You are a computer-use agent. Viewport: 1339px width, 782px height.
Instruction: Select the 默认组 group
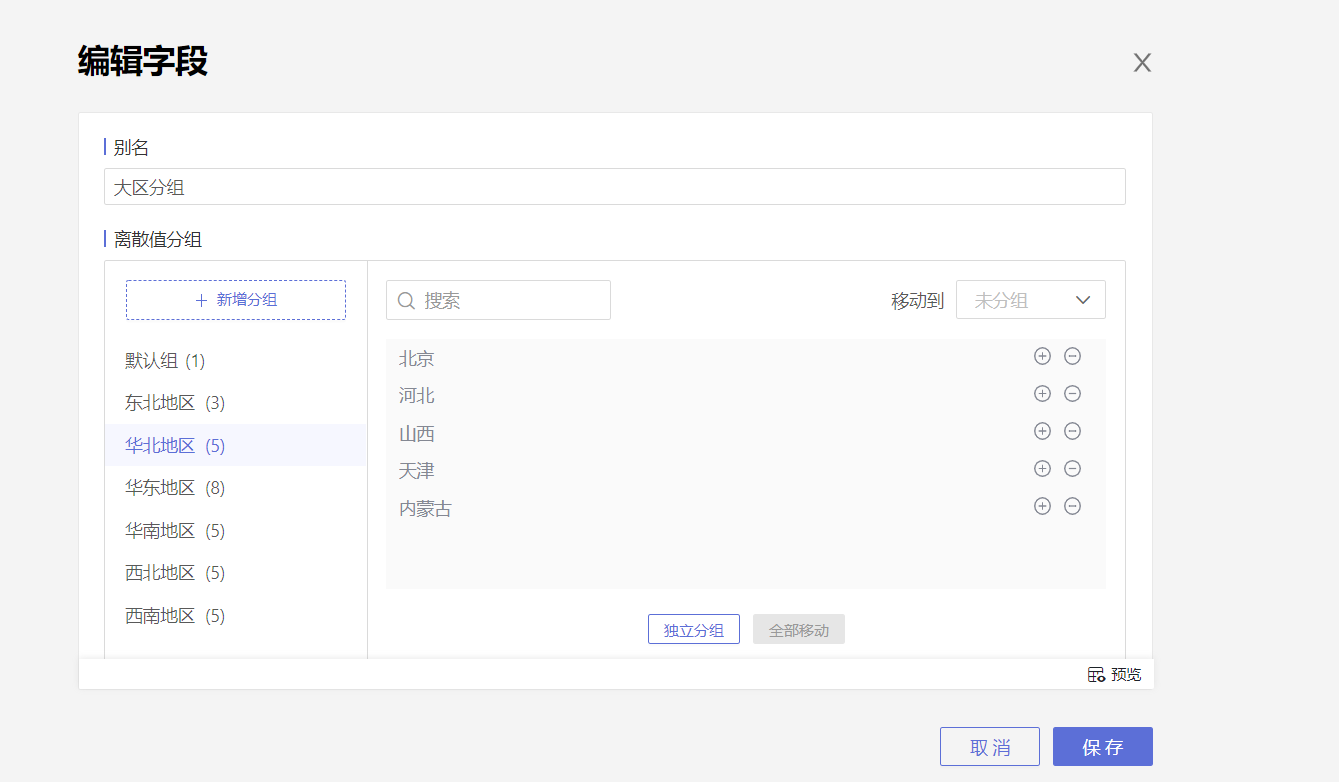pyautogui.click(x=165, y=361)
